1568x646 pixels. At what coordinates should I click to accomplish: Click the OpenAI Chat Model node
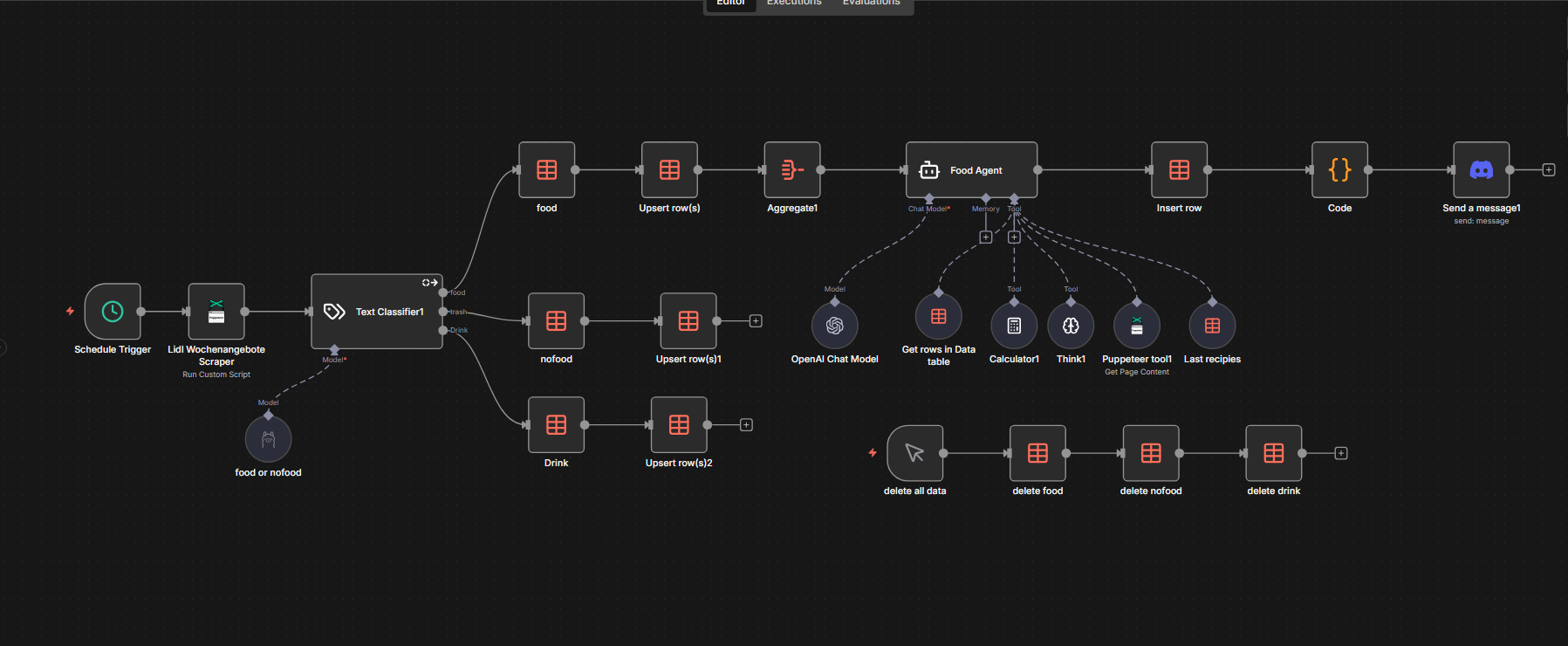point(834,326)
